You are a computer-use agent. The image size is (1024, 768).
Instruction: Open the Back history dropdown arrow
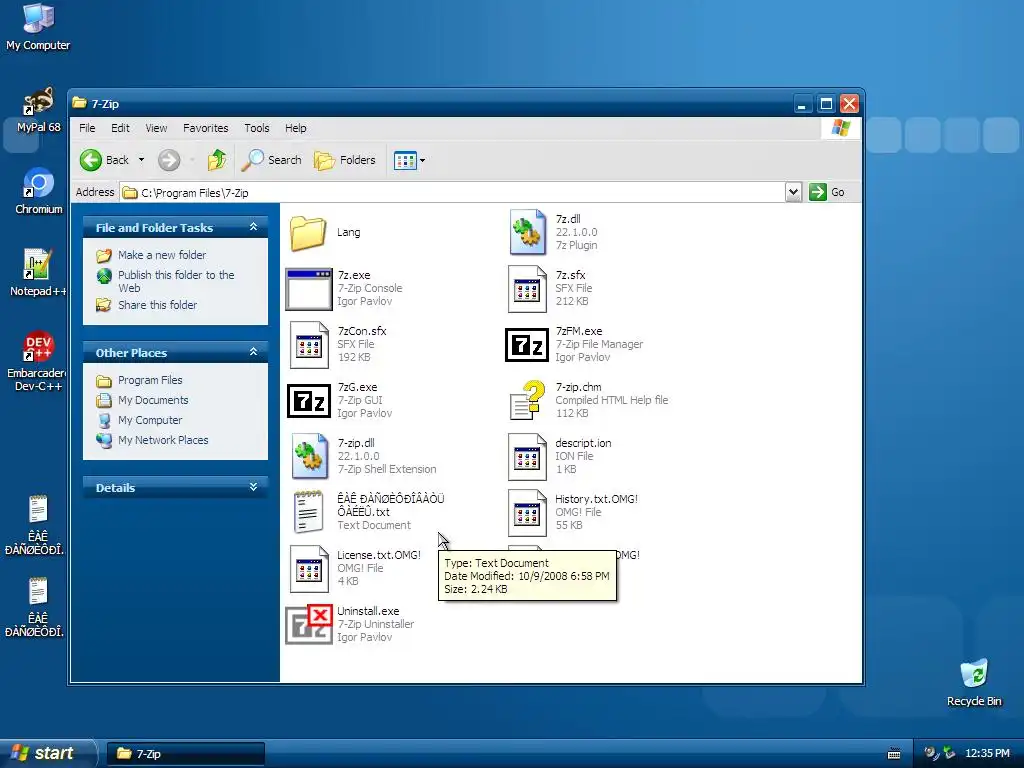tap(141, 160)
